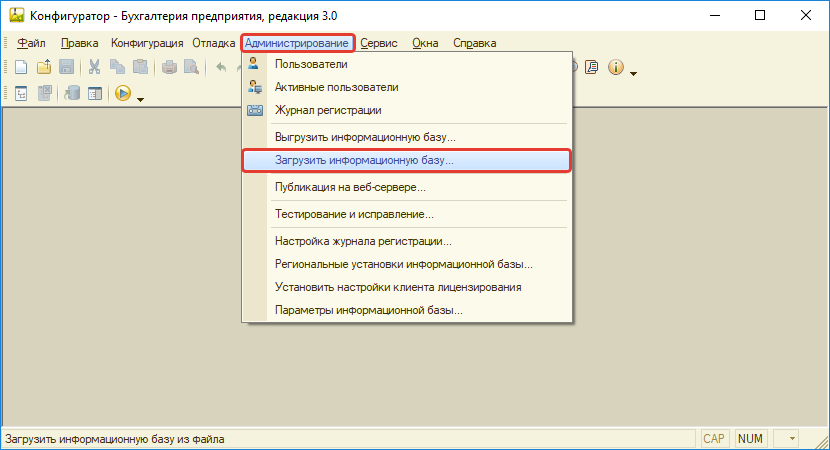The width and height of the screenshot is (830, 450).
Task: Click the syntax helper icon
Action: (x=591, y=67)
